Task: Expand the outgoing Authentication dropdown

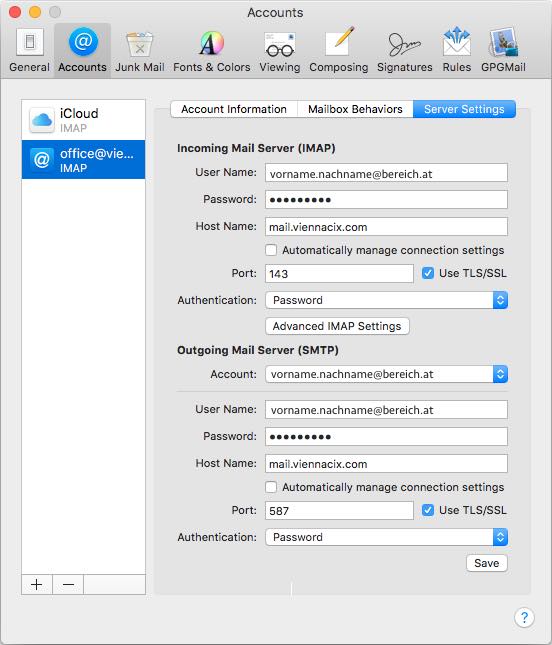Action: [x=386, y=537]
